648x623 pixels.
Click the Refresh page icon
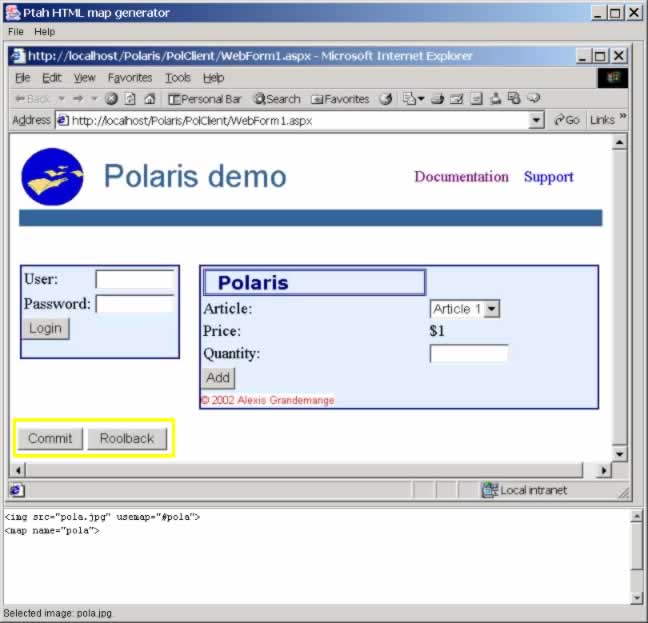130,99
